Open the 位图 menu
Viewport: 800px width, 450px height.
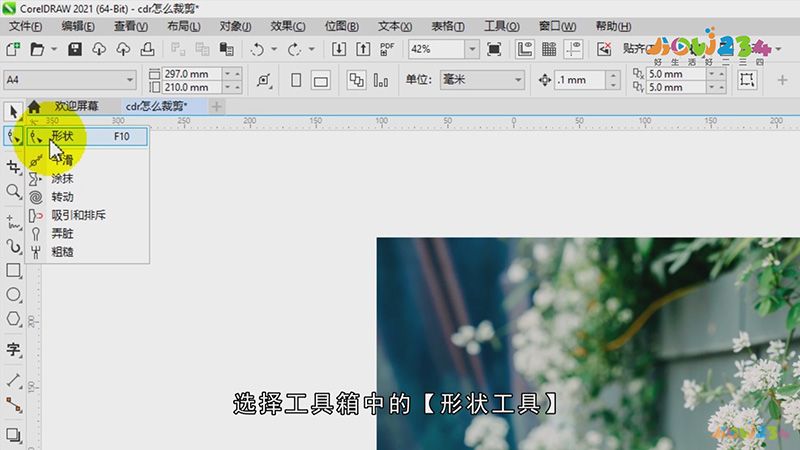341,26
